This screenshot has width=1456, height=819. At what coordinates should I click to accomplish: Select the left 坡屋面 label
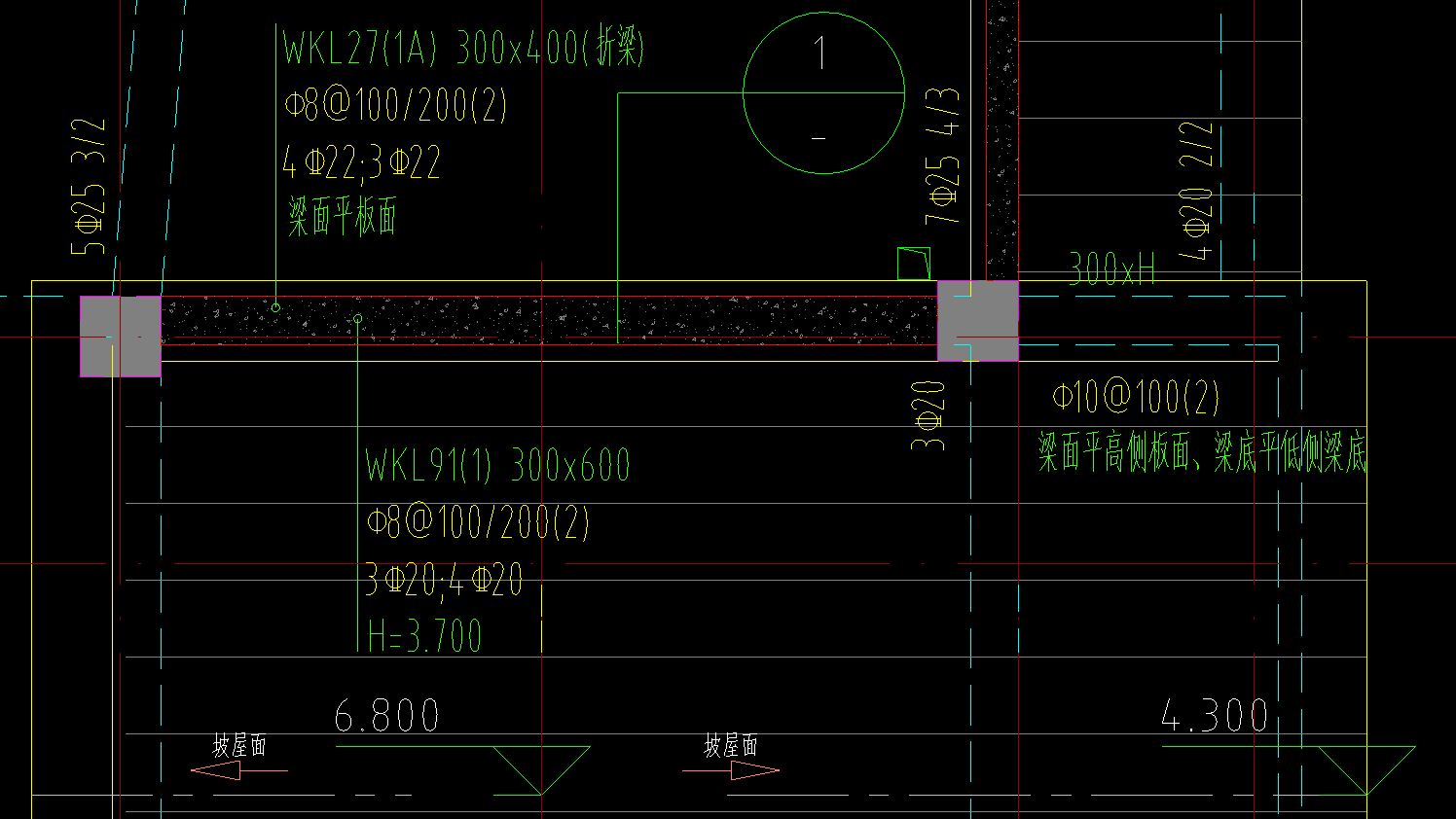[x=239, y=746]
